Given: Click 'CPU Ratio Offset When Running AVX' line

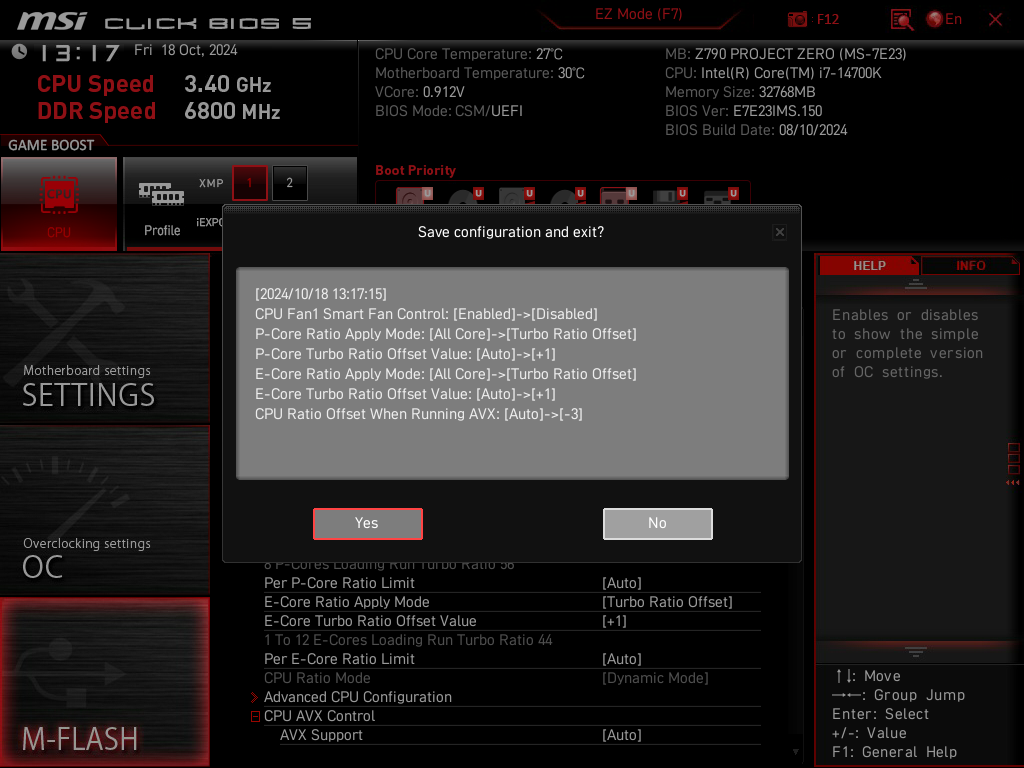Looking at the screenshot, I should pos(419,414).
